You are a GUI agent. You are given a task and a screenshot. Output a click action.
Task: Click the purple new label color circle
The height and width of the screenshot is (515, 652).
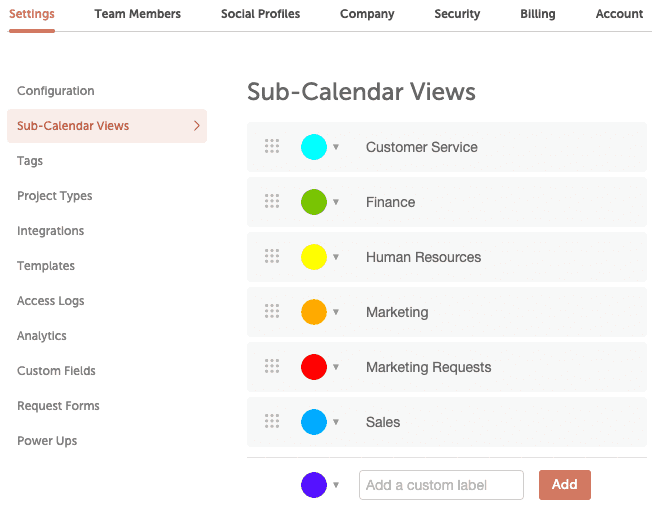pos(314,485)
